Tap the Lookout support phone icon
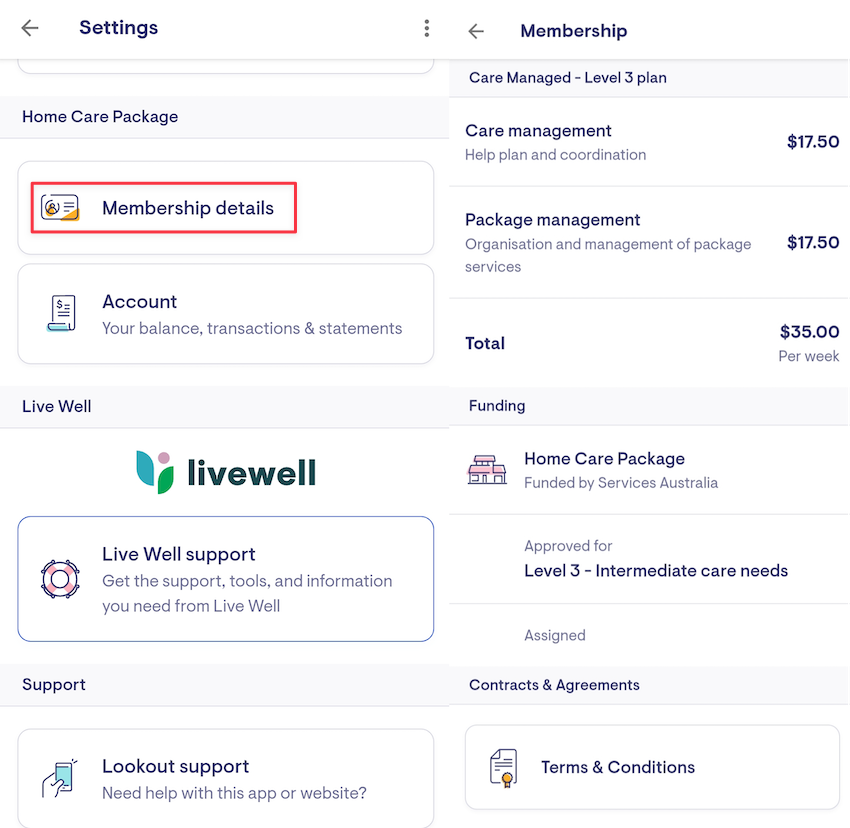Viewport: 850px width, 828px height. pyautogui.click(x=60, y=779)
